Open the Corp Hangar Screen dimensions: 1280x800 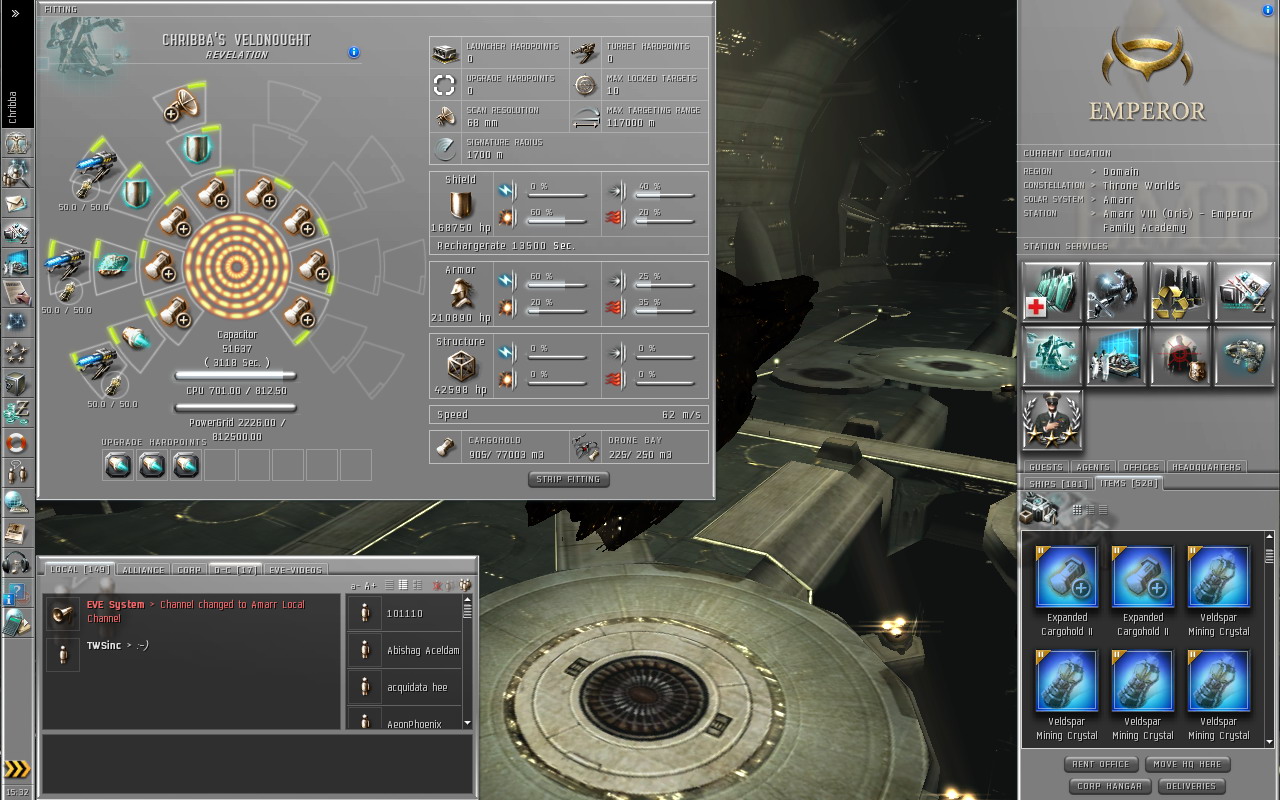(x=1109, y=786)
